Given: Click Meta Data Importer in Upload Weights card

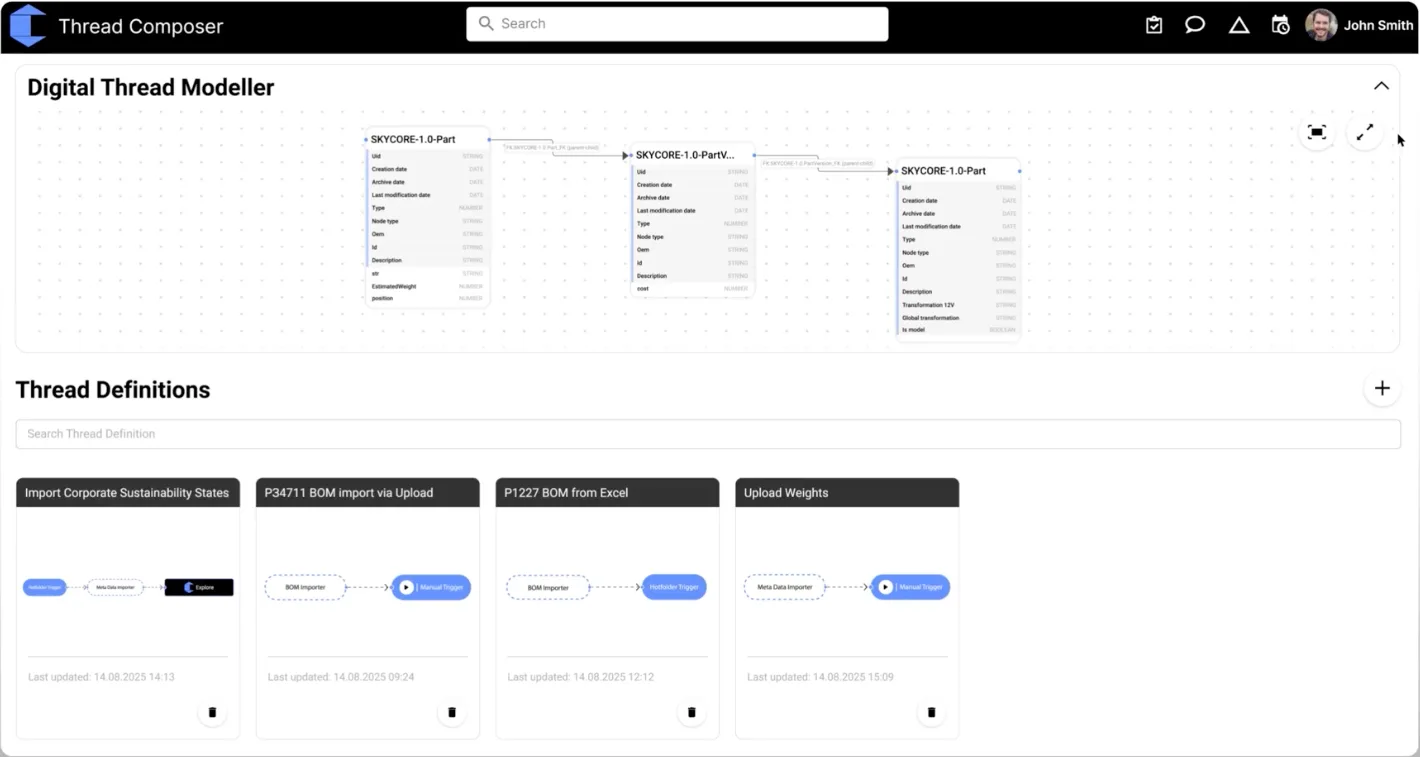Looking at the screenshot, I should click(784, 587).
